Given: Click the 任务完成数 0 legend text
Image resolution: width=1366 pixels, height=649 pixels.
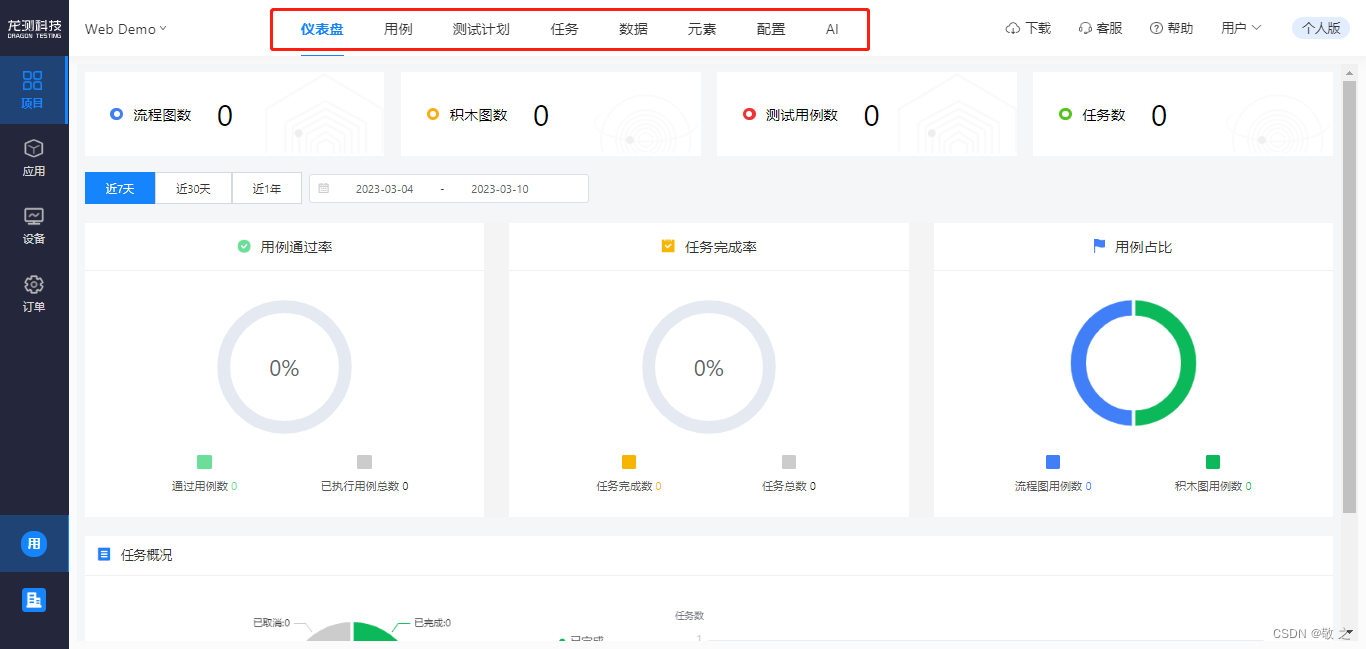Looking at the screenshot, I should point(629,486).
